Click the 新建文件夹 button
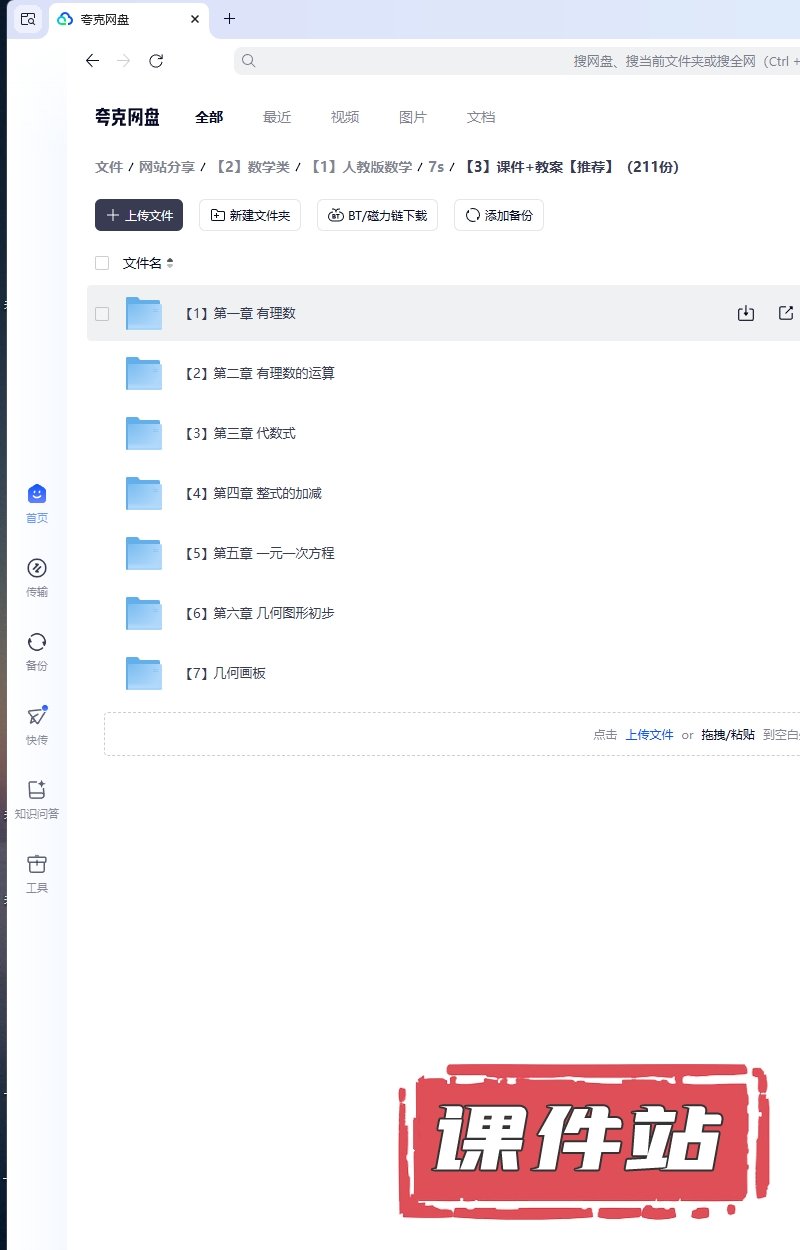 (x=250, y=215)
